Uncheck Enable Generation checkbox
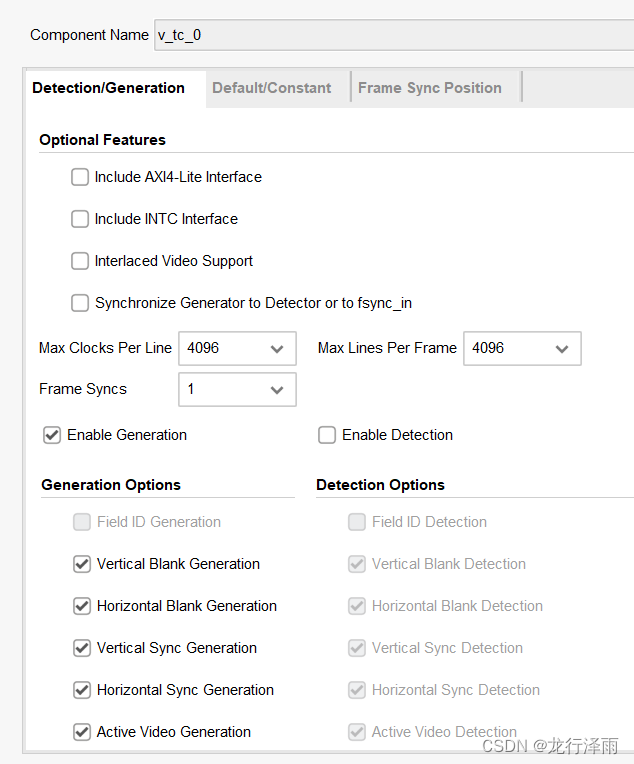Viewport: 634px width, 764px height. point(52,435)
